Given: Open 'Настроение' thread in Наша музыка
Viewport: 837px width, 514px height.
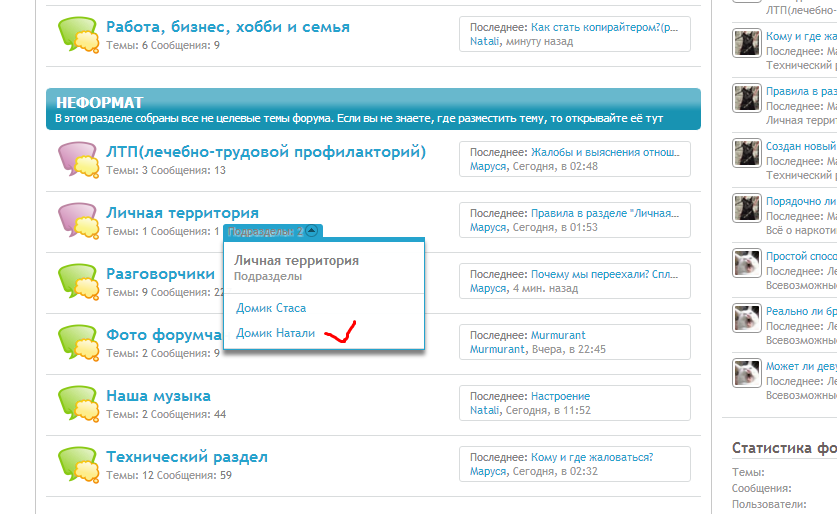Looking at the screenshot, I should pyautogui.click(x=560, y=396).
